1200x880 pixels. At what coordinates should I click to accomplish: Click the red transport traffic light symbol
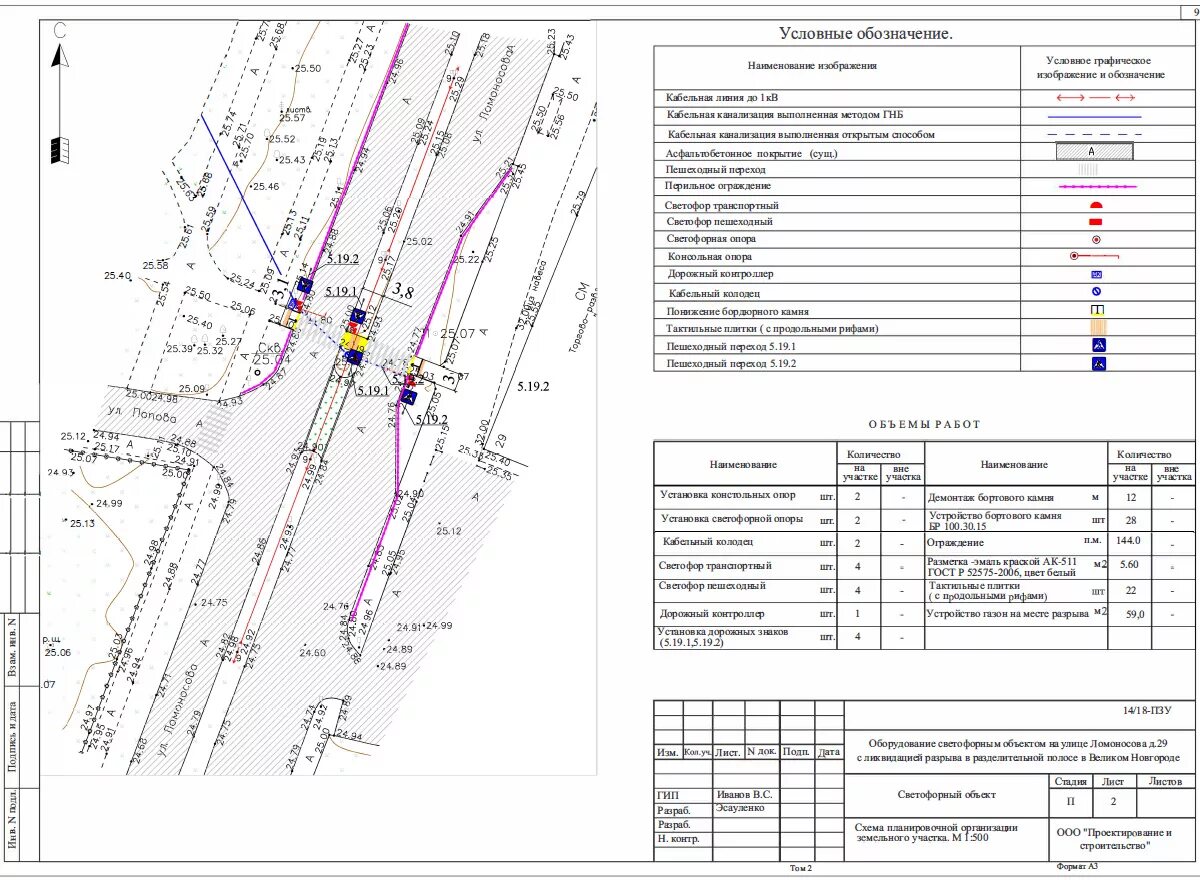(1096, 204)
